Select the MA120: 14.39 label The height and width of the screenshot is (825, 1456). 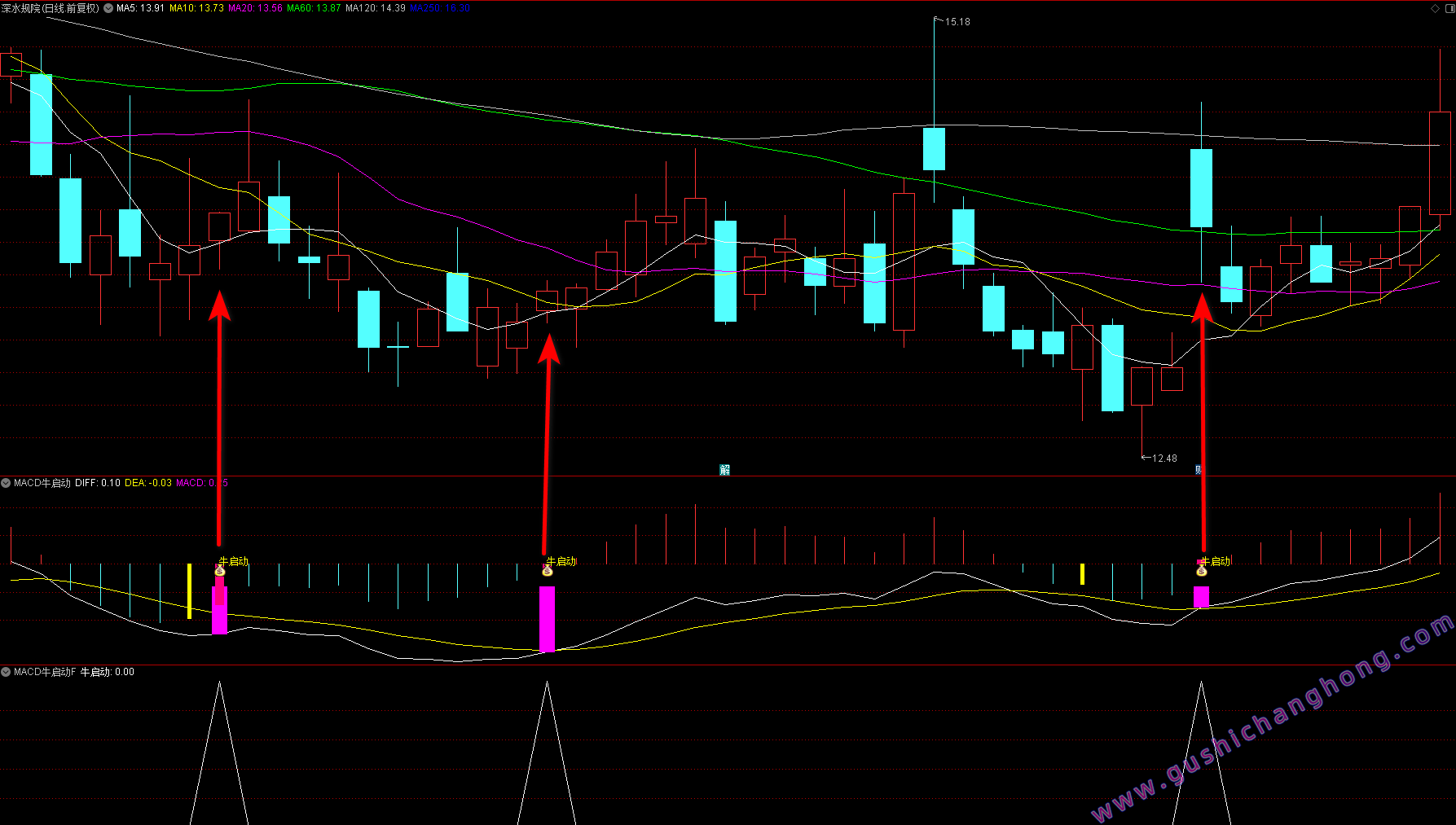pos(376,8)
